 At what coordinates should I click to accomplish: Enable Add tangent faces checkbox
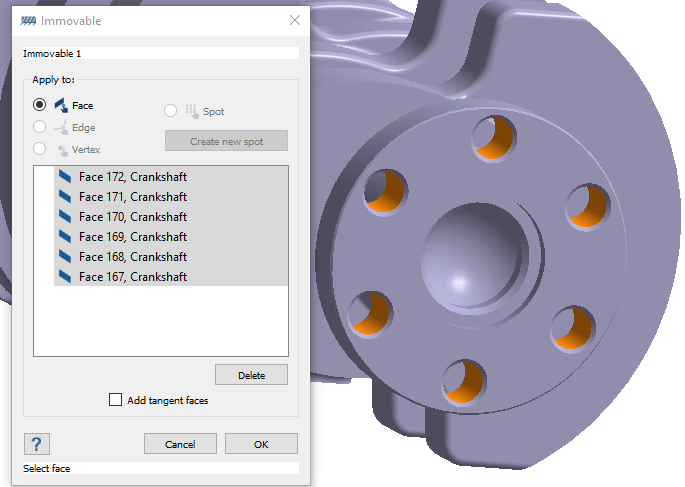[115, 400]
